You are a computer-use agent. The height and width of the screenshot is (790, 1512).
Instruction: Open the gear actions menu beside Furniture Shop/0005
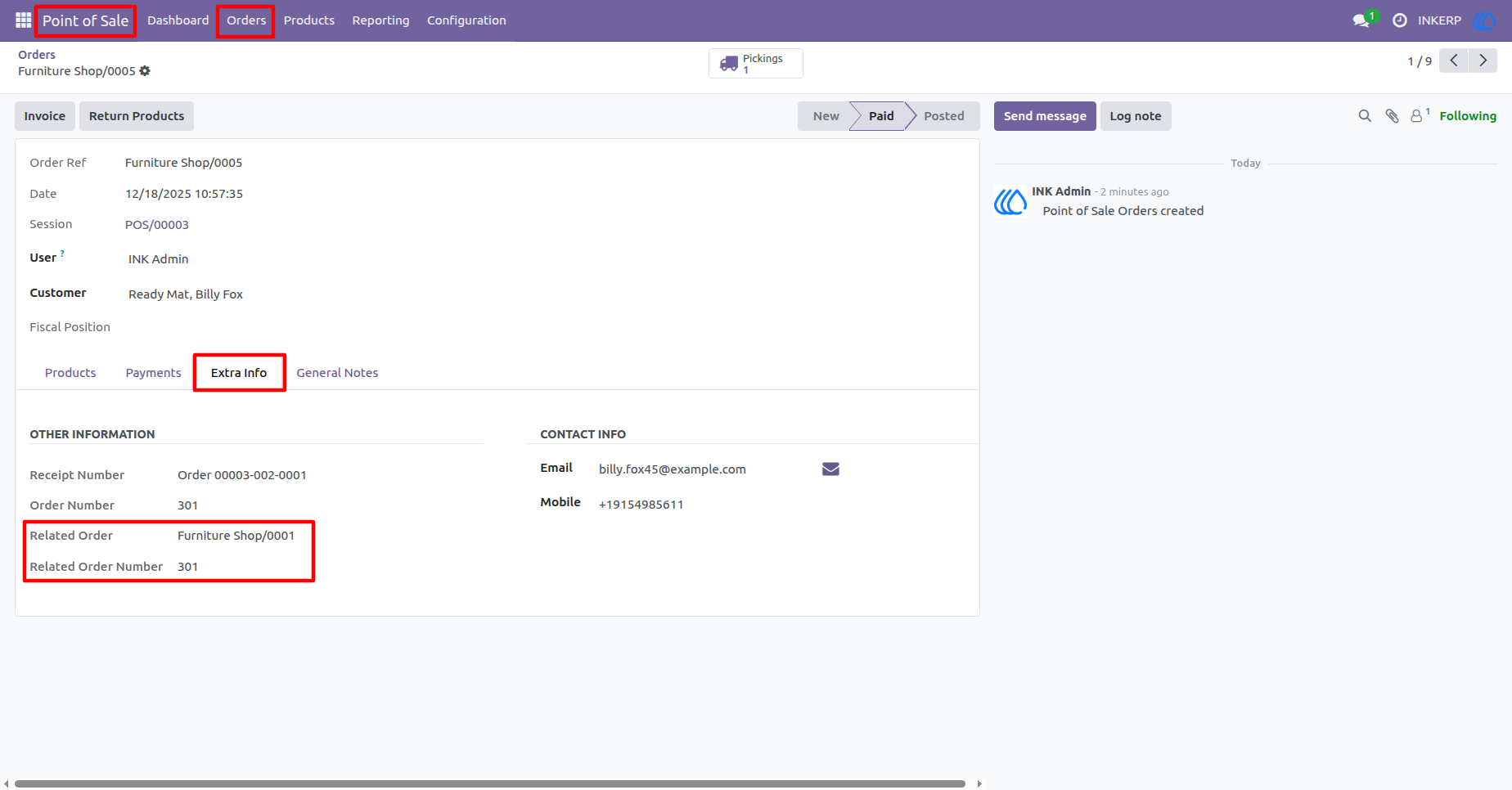[x=145, y=71]
